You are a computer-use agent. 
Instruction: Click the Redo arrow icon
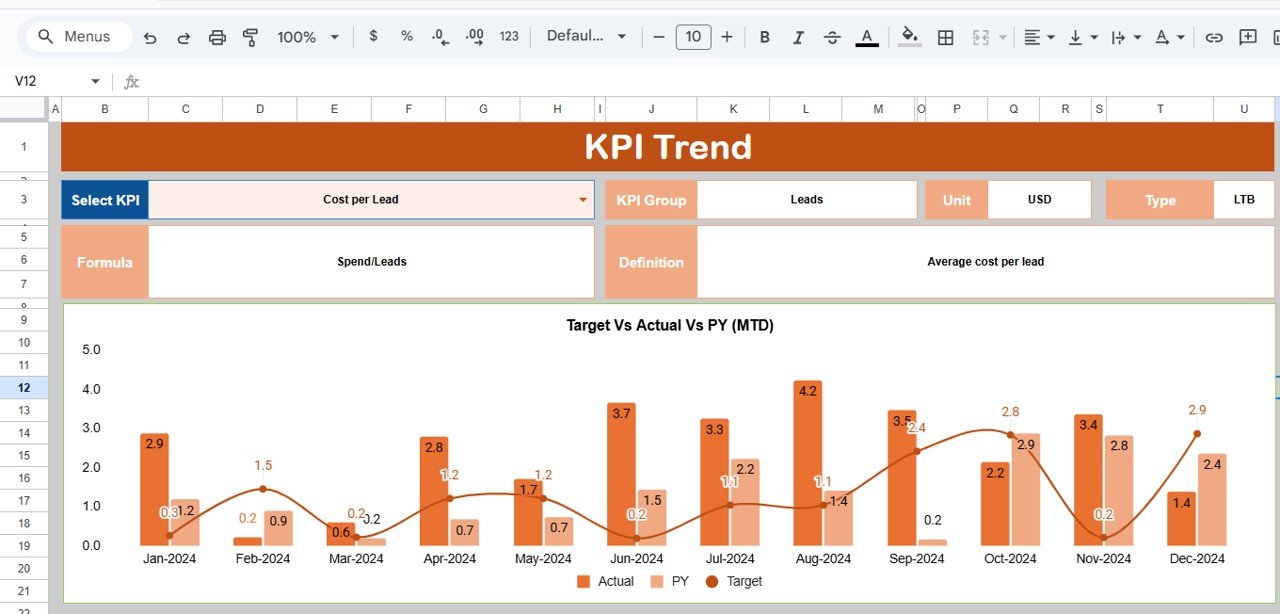184,37
